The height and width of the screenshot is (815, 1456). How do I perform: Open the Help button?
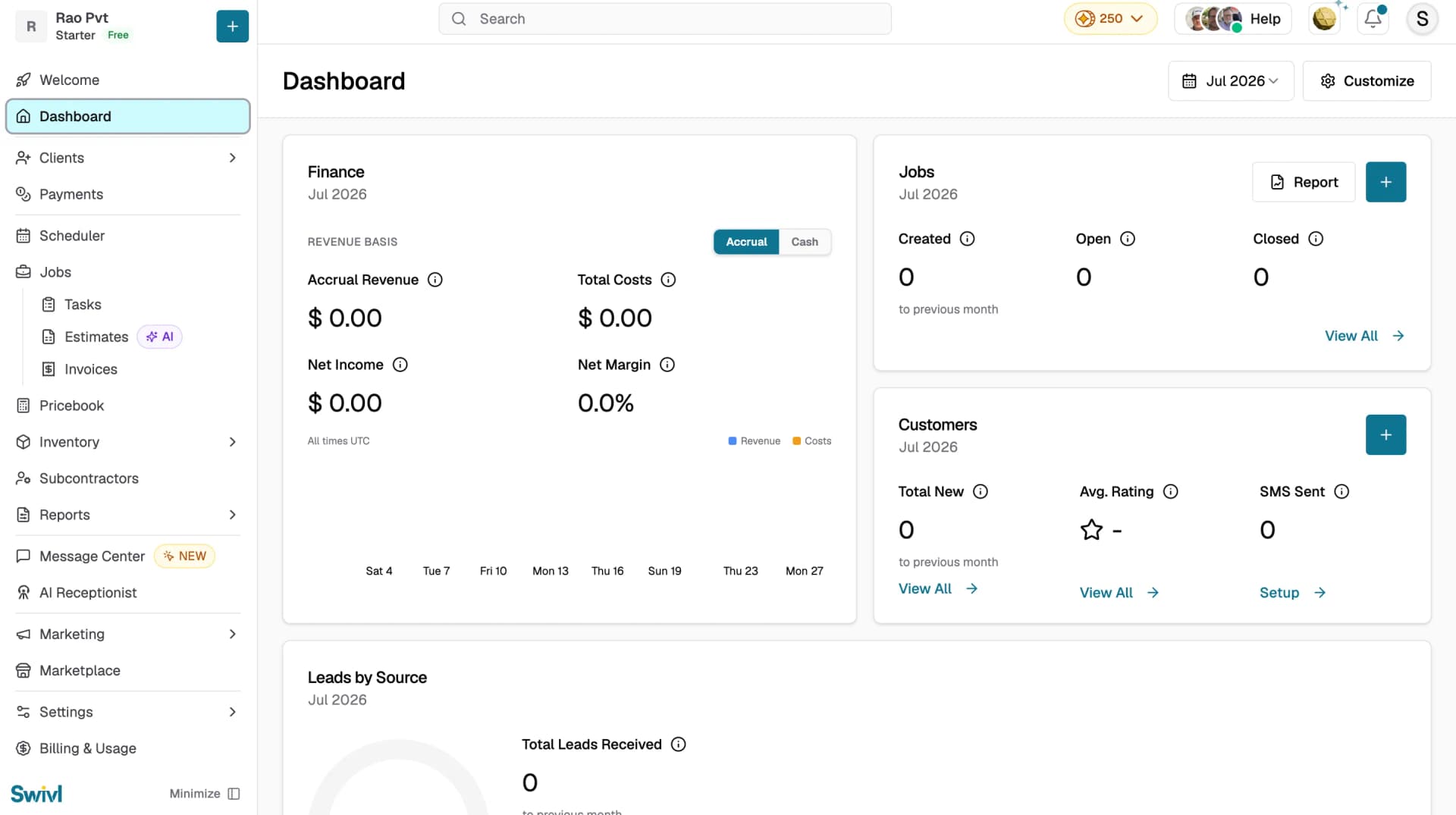[1232, 19]
